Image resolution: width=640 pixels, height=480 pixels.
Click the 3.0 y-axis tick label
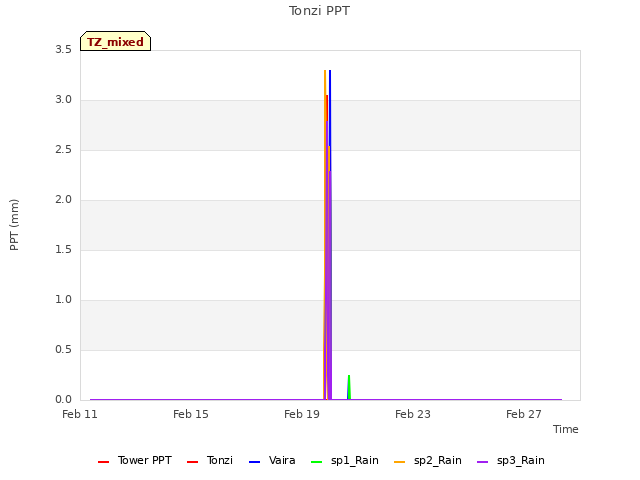tap(64, 100)
